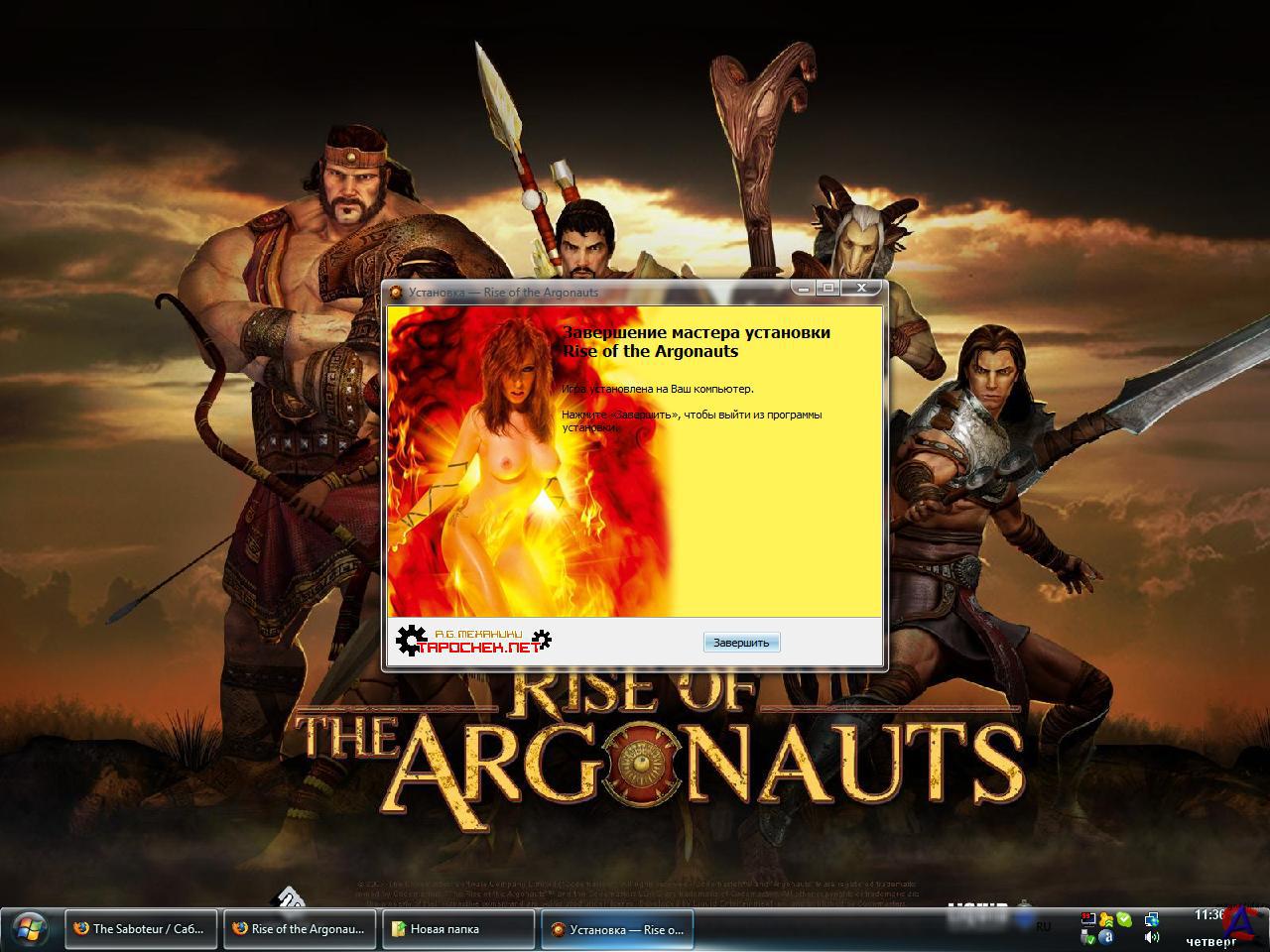1270x952 pixels.
Task: Switch to Rise of the Argonauts Firefox window
Action: tap(299, 929)
